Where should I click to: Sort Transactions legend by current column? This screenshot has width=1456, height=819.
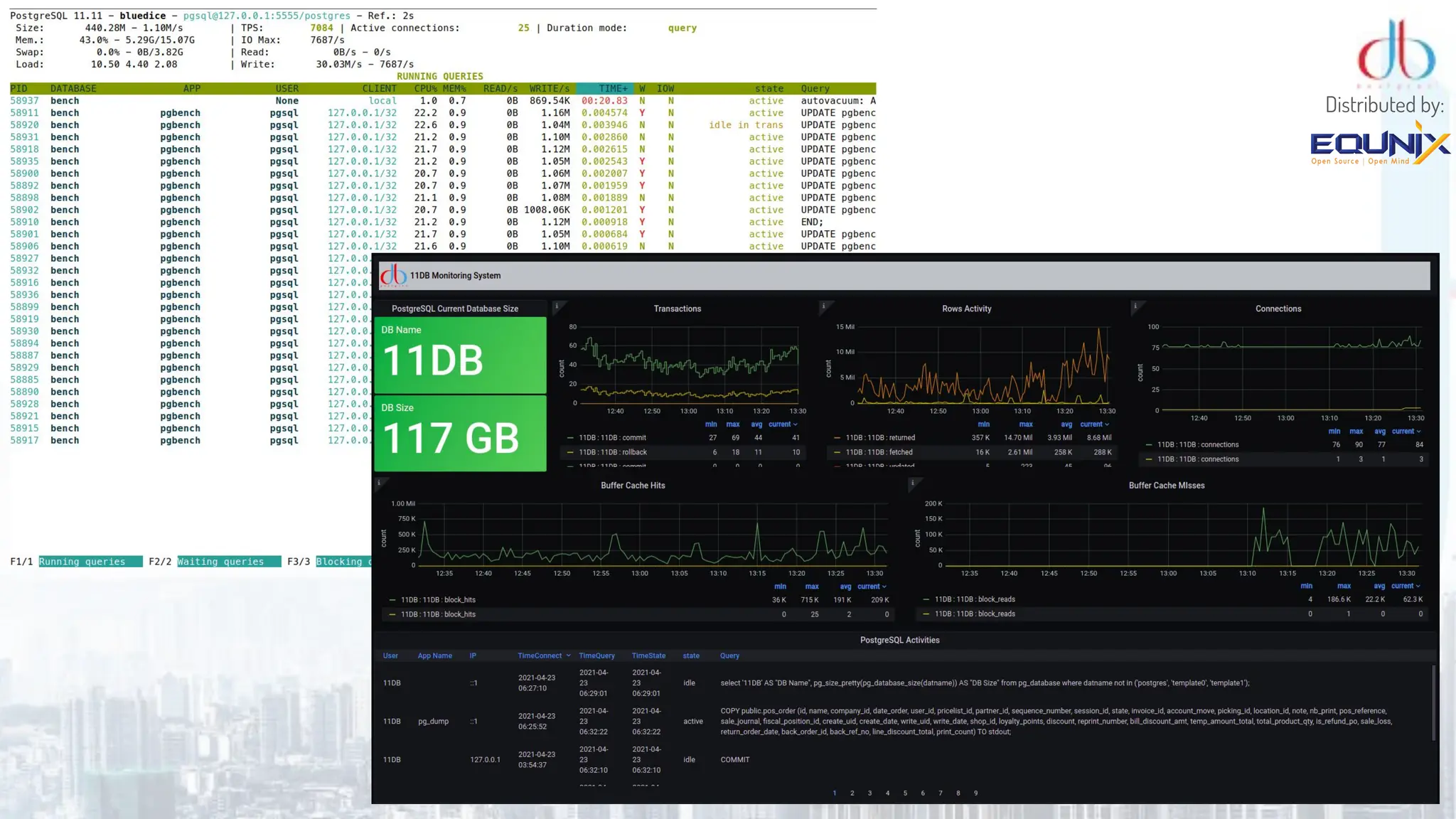[782, 424]
